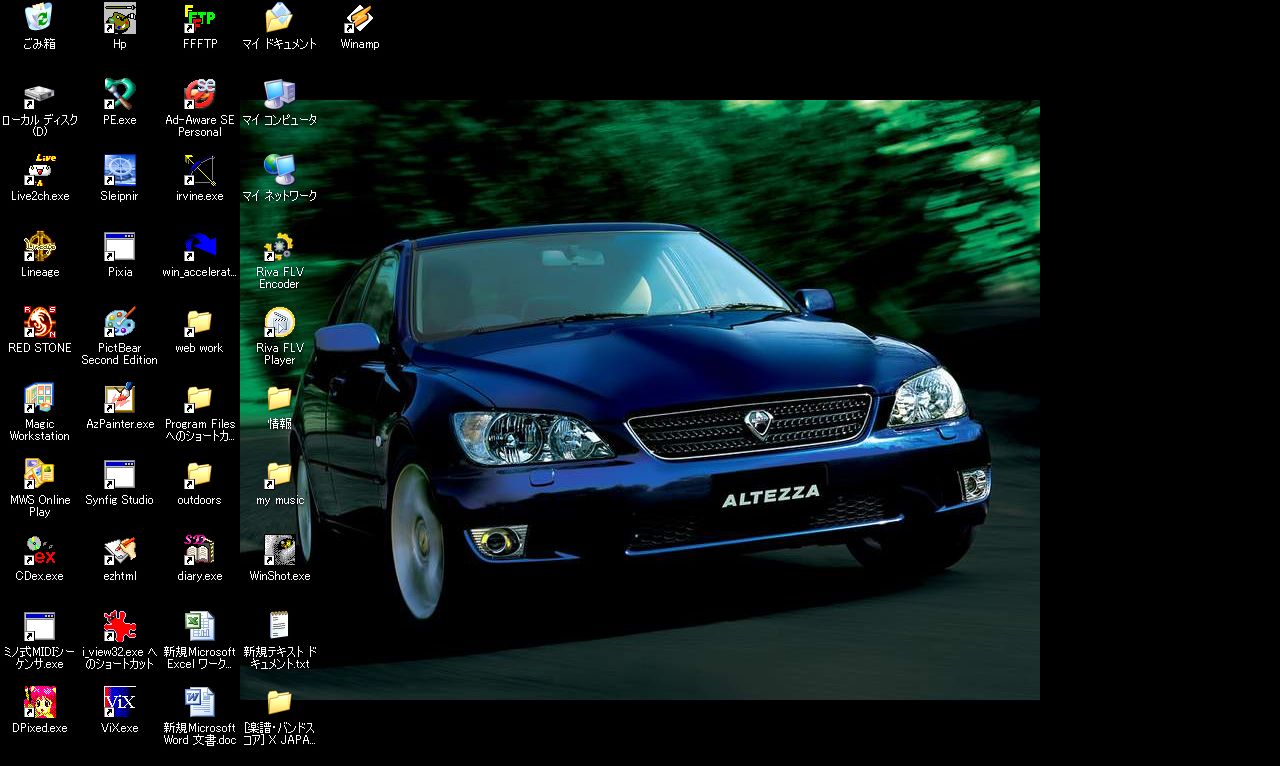Select the my music folder icon
This screenshot has height=766, width=1280.
(x=279, y=474)
